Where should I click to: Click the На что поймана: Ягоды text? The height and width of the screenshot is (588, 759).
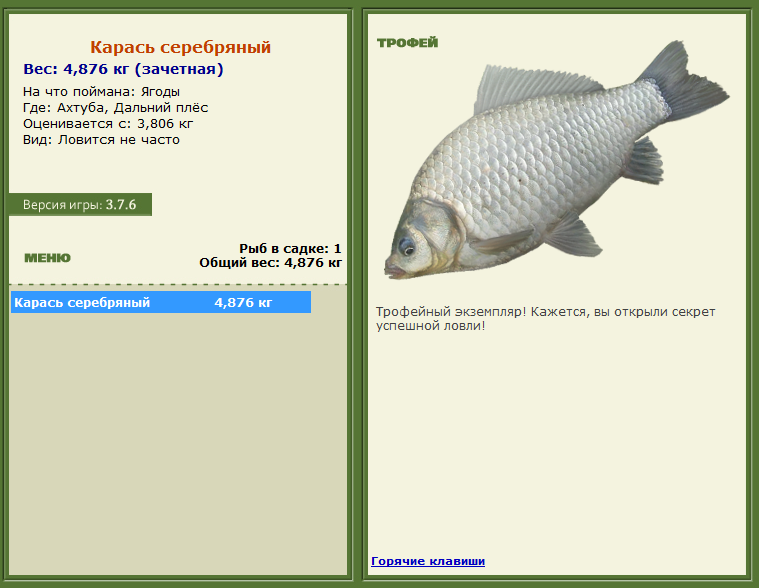coord(101,91)
